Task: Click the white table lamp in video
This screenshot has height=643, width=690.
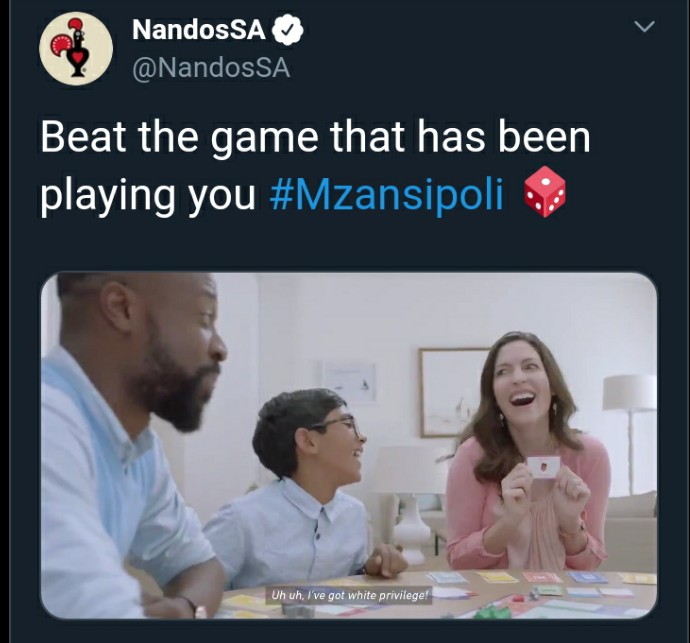Action: (x=409, y=497)
